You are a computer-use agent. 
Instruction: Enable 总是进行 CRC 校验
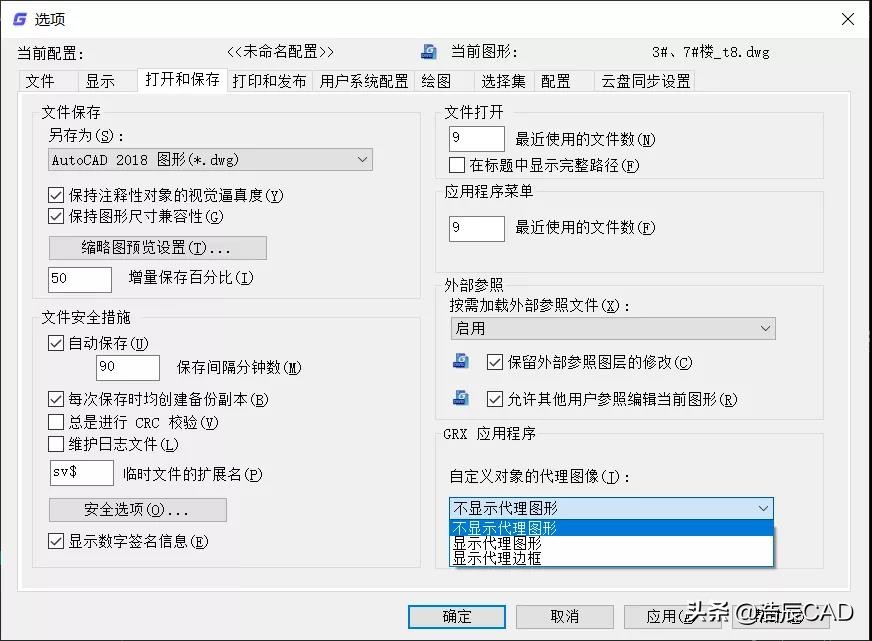(56, 422)
